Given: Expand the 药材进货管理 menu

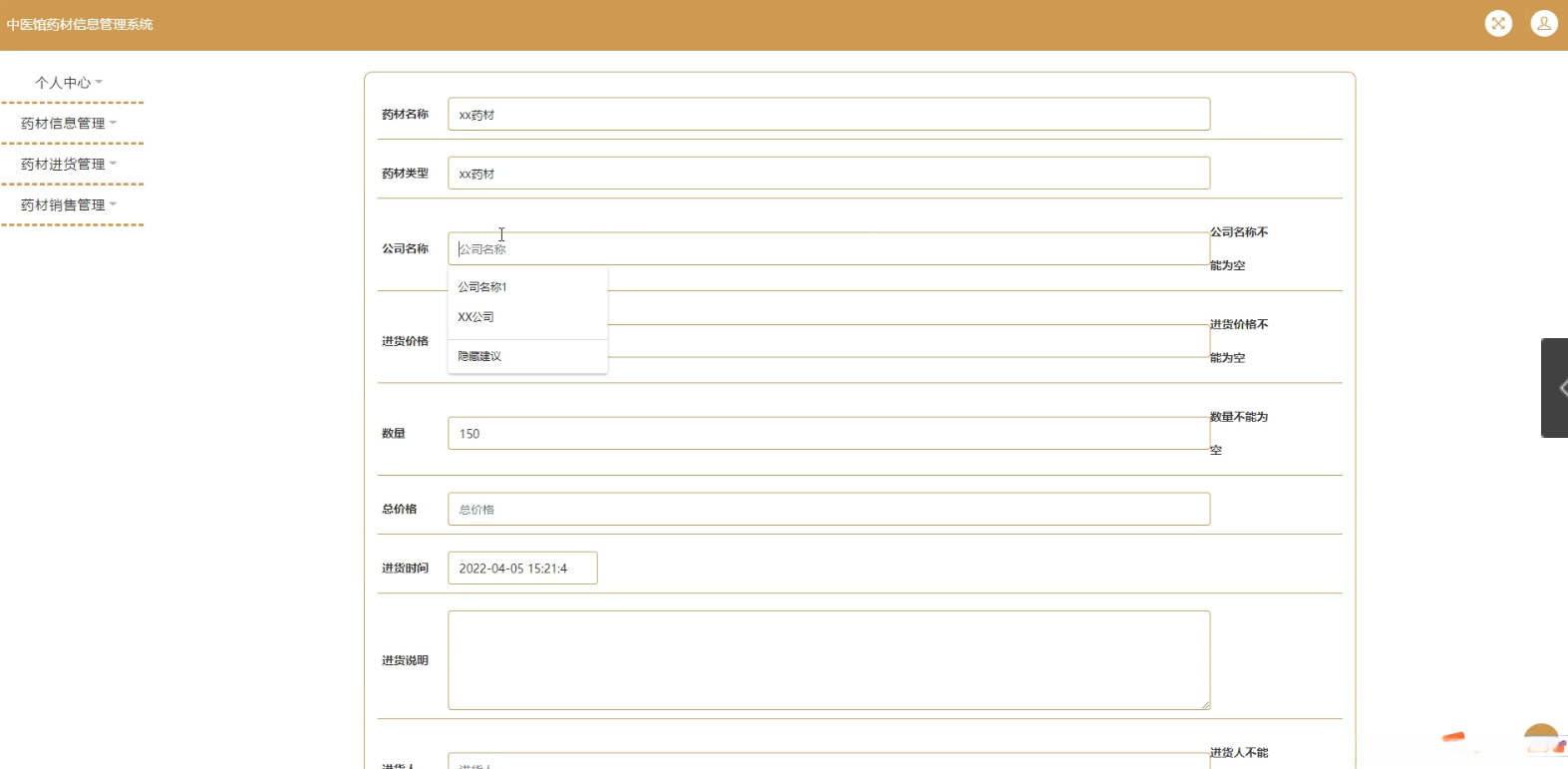Looking at the screenshot, I should 70,165.
